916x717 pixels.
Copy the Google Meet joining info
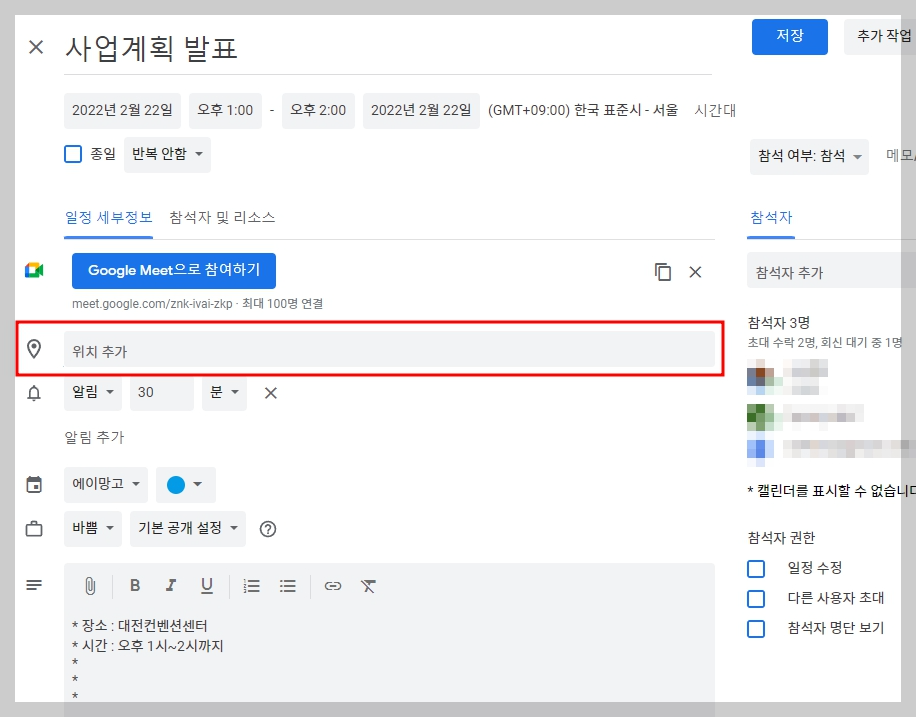click(x=663, y=271)
